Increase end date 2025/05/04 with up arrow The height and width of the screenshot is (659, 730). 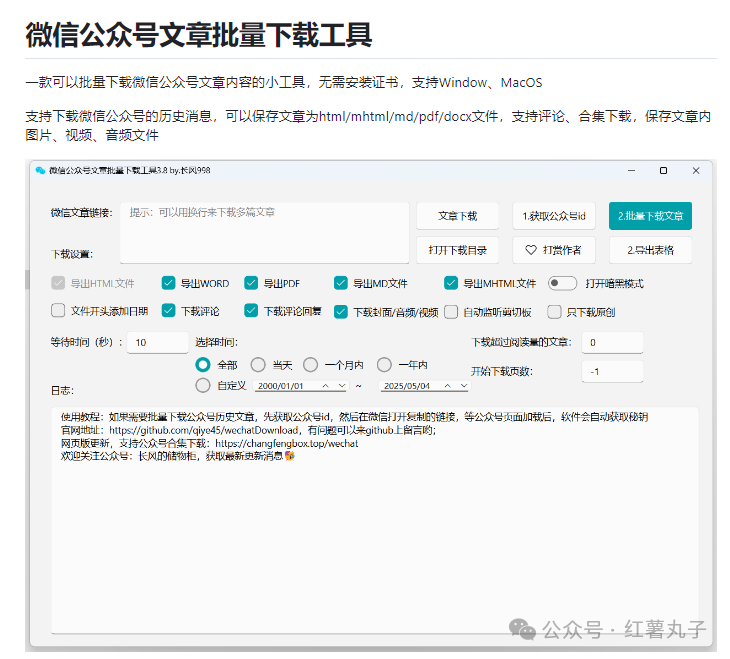pos(447,386)
